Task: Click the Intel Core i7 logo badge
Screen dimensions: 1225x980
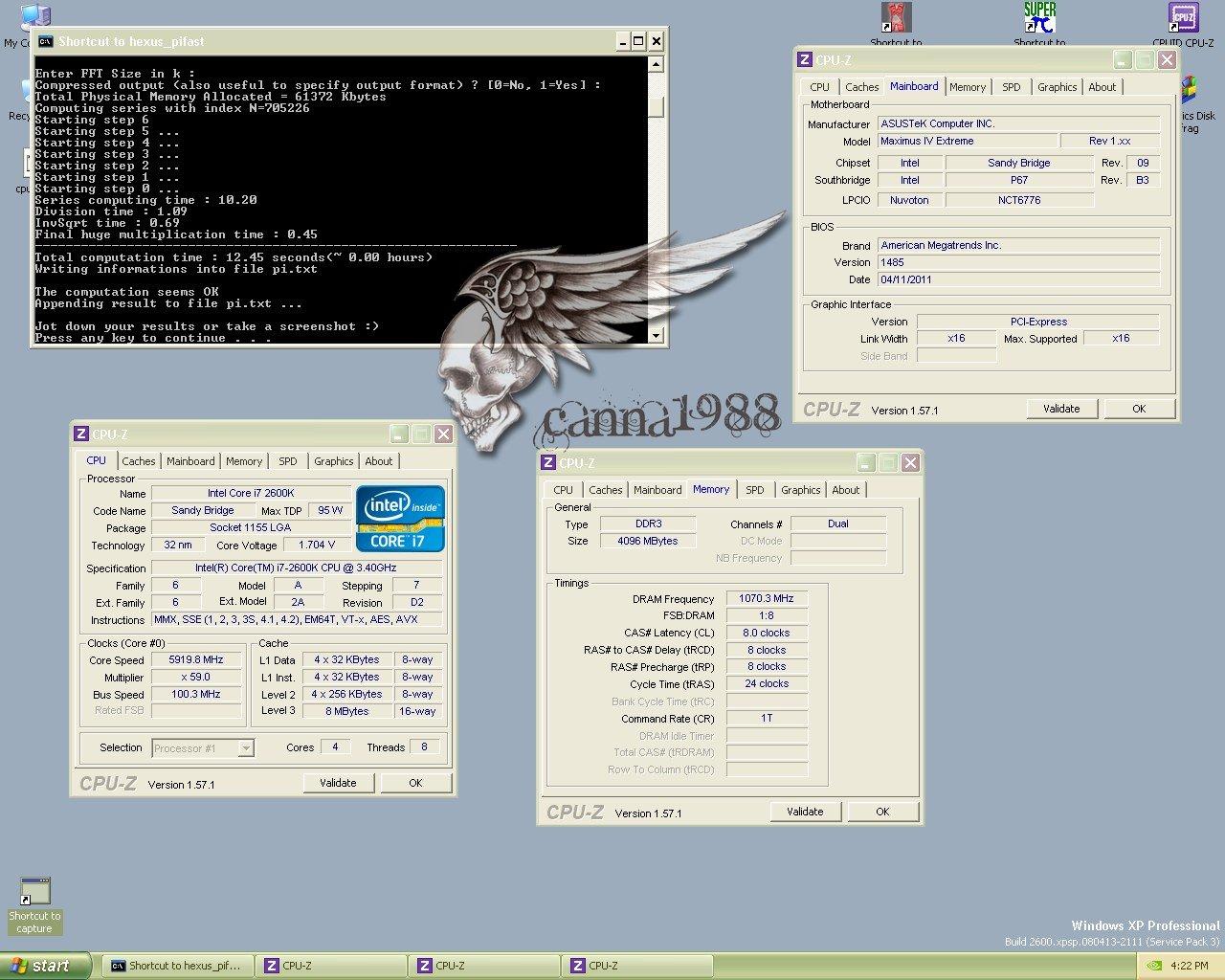Action: point(401,519)
